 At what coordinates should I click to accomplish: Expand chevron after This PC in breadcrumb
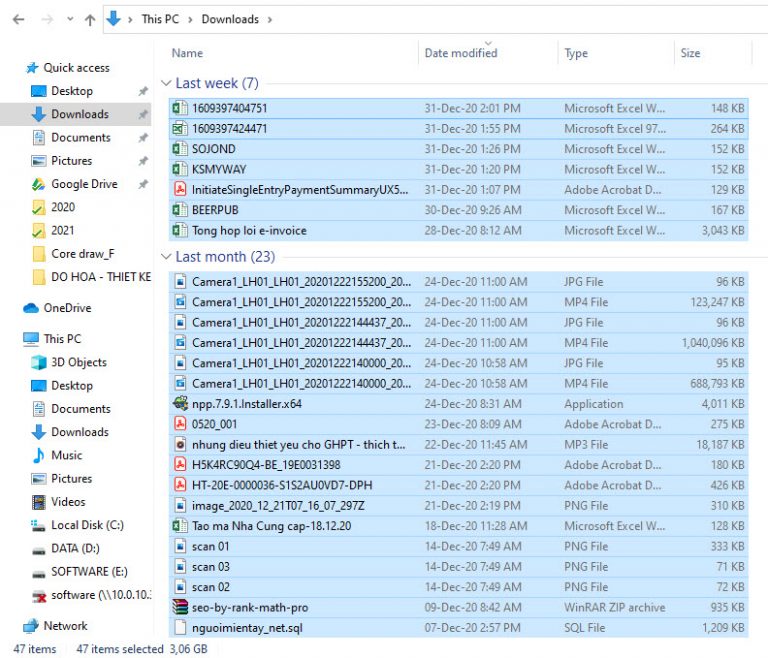191,20
